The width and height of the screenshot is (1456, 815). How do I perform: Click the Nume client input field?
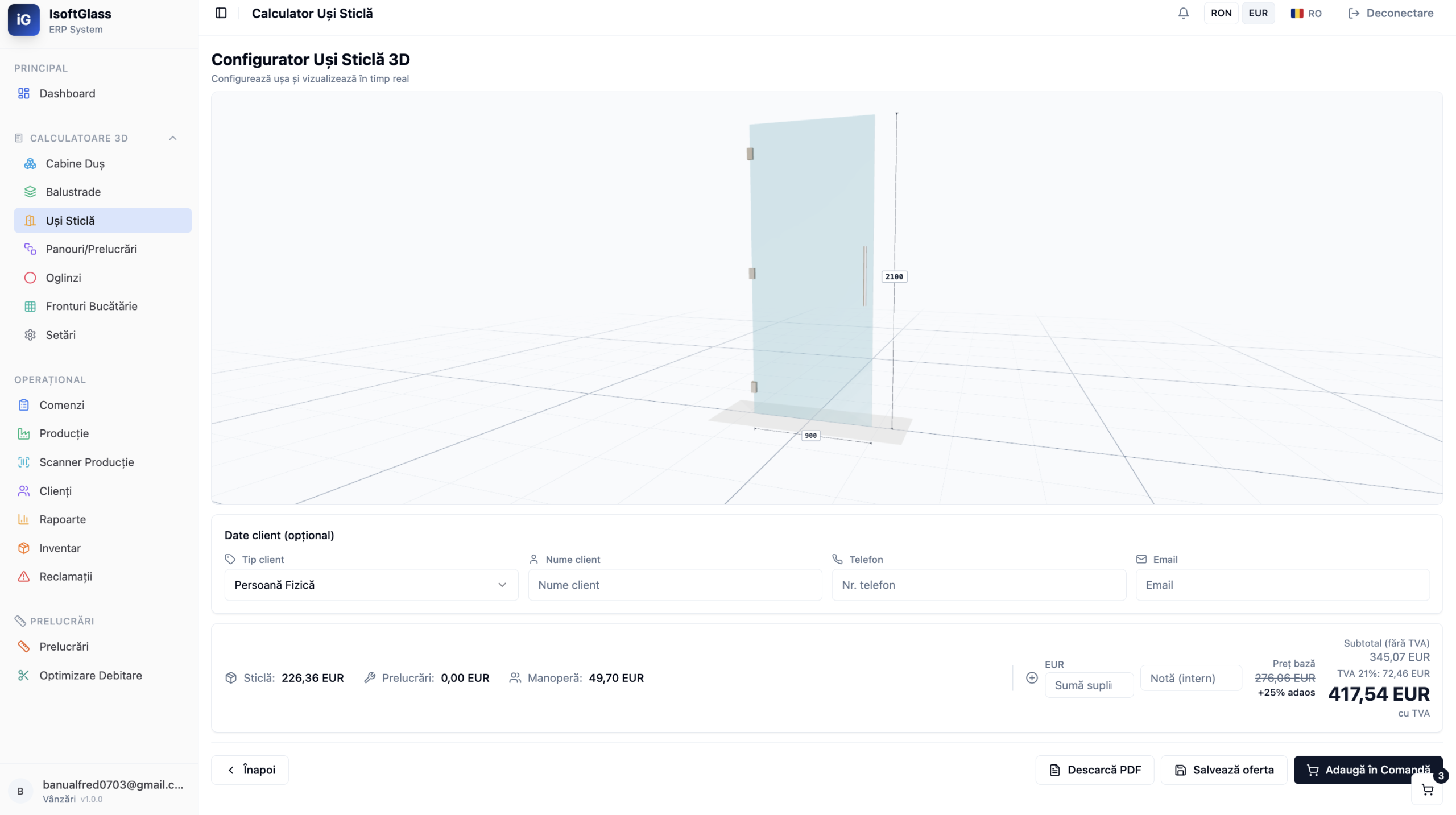tap(675, 585)
